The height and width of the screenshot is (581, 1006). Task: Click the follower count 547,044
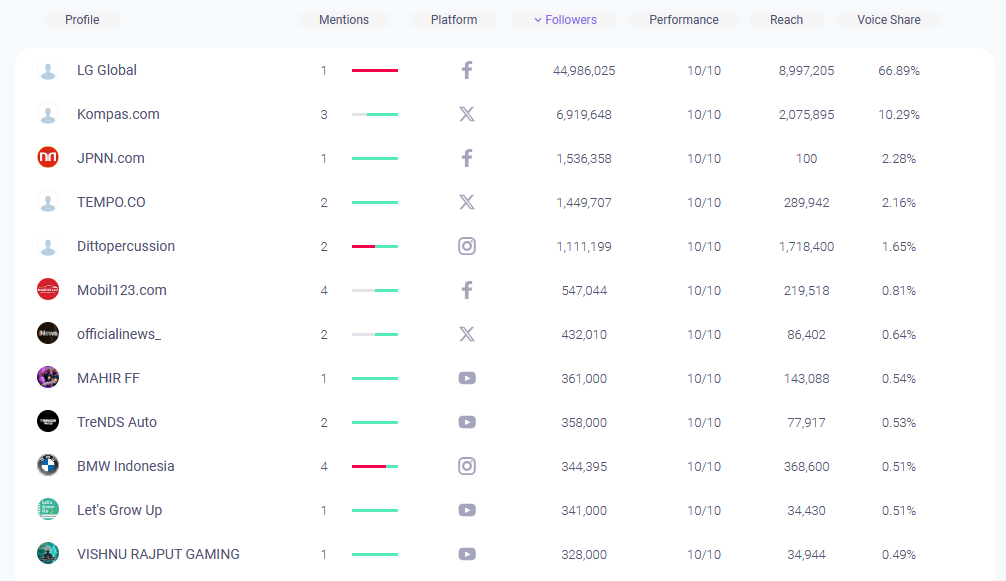[584, 290]
